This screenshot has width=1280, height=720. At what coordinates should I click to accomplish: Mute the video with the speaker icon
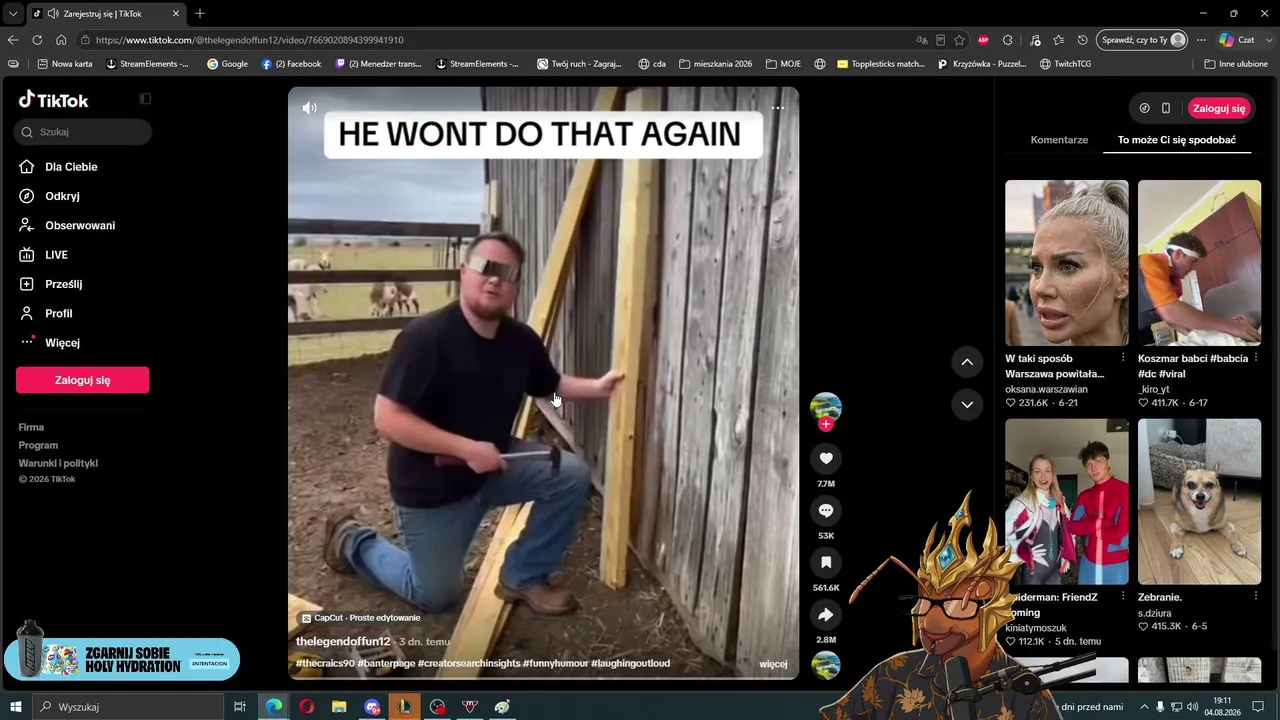[x=310, y=108]
